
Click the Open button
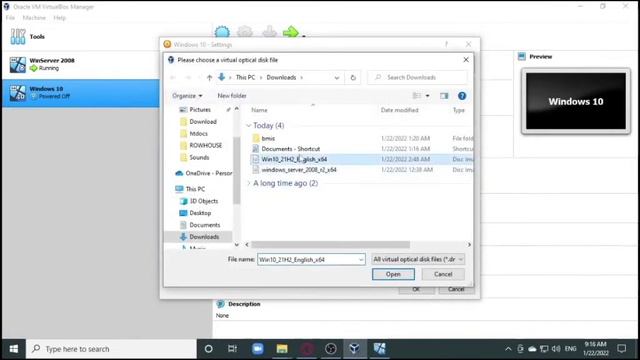pos(393,274)
